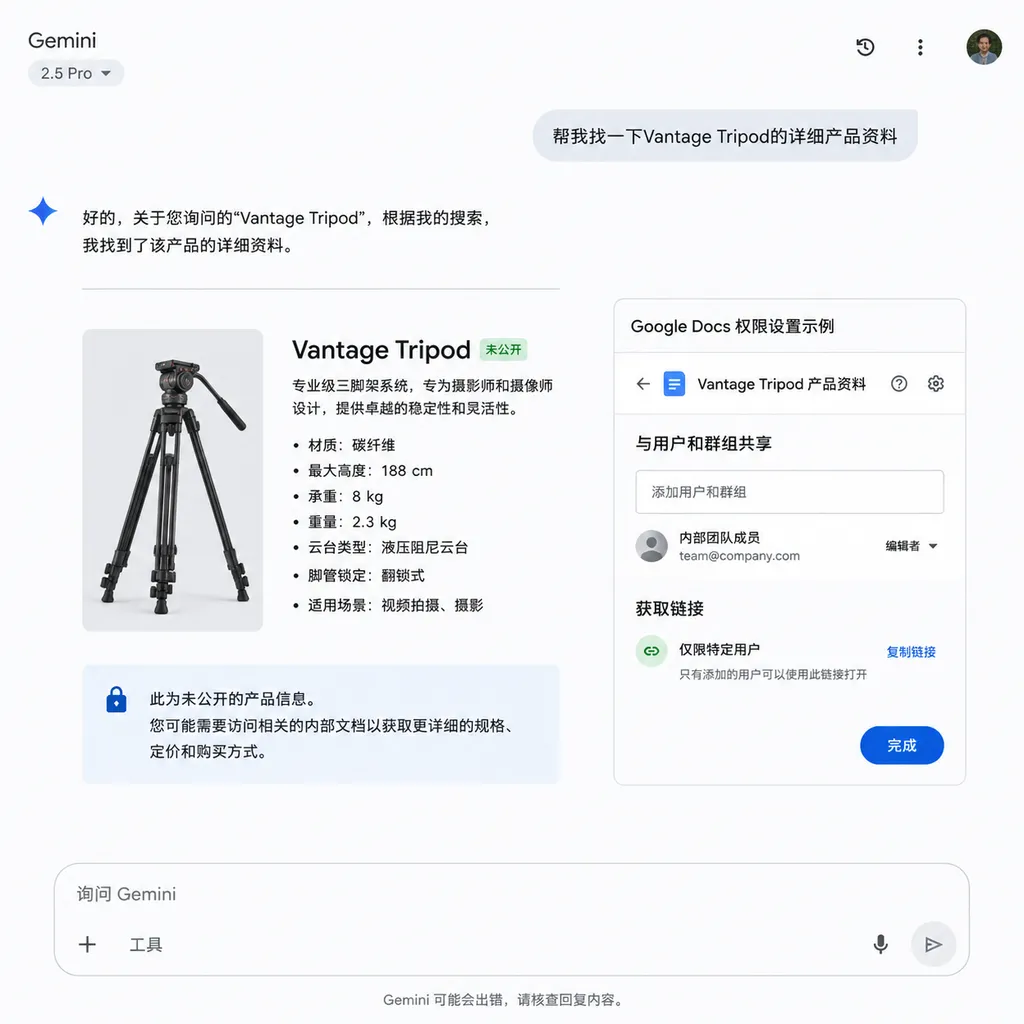The height and width of the screenshot is (1024, 1024).
Task: Click the 完成 button
Action: (902, 745)
